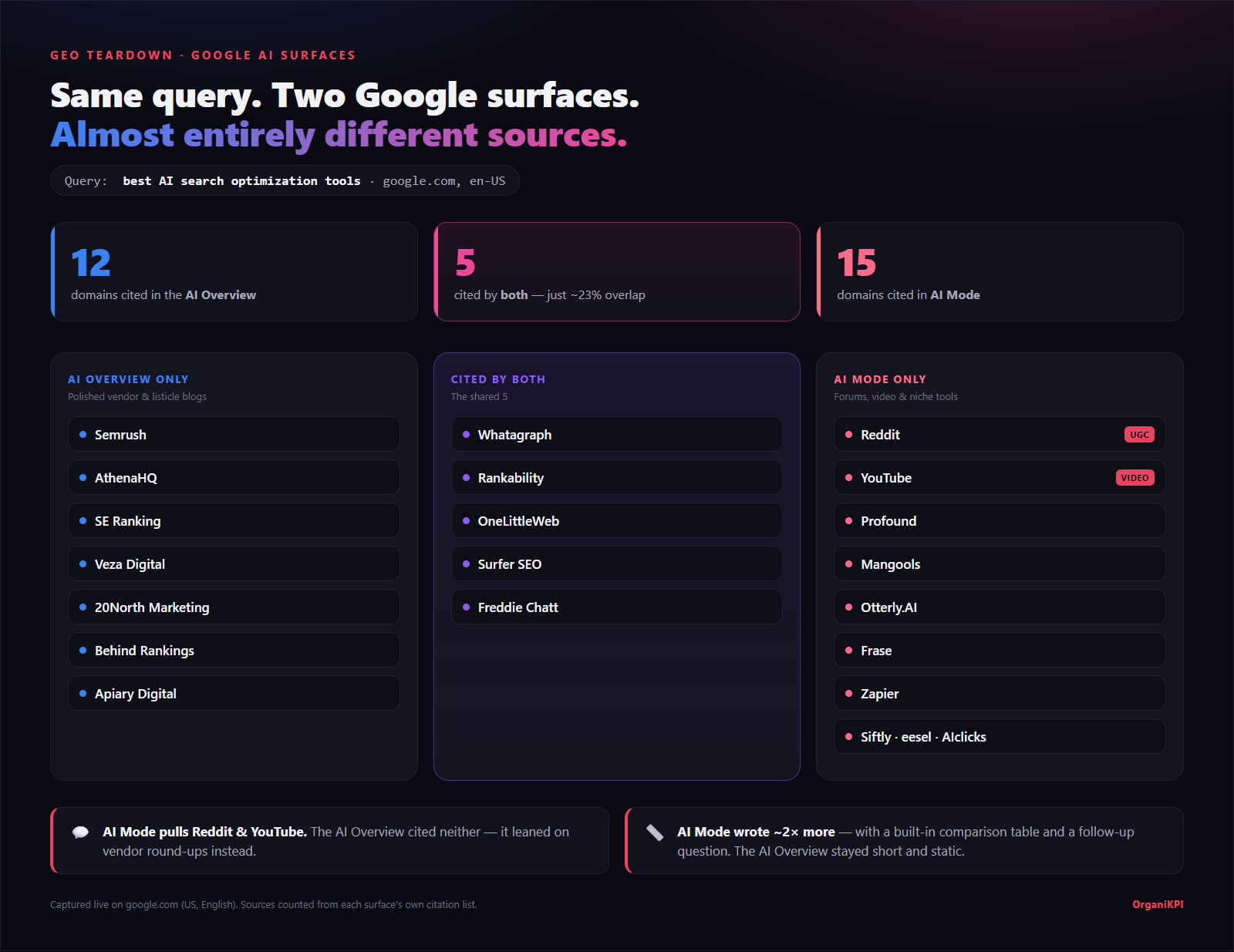The image size is (1234, 952).
Task: Select the Otterly.AI row
Action: (x=1000, y=607)
